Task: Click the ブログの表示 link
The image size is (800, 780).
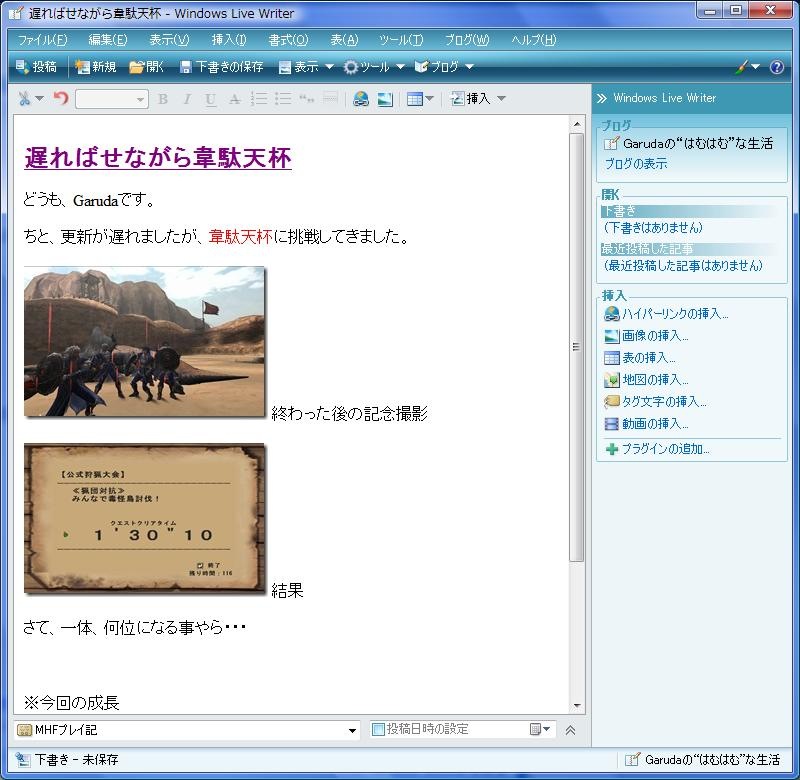Action: tap(635, 164)
